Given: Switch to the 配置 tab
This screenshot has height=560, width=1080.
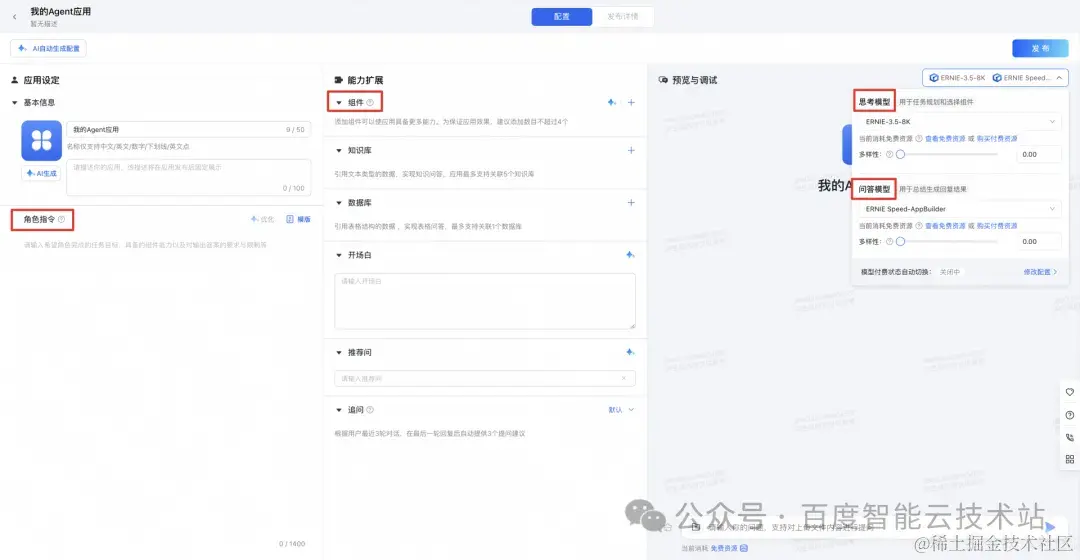Looking at the screenshot, I should point(561,17).
